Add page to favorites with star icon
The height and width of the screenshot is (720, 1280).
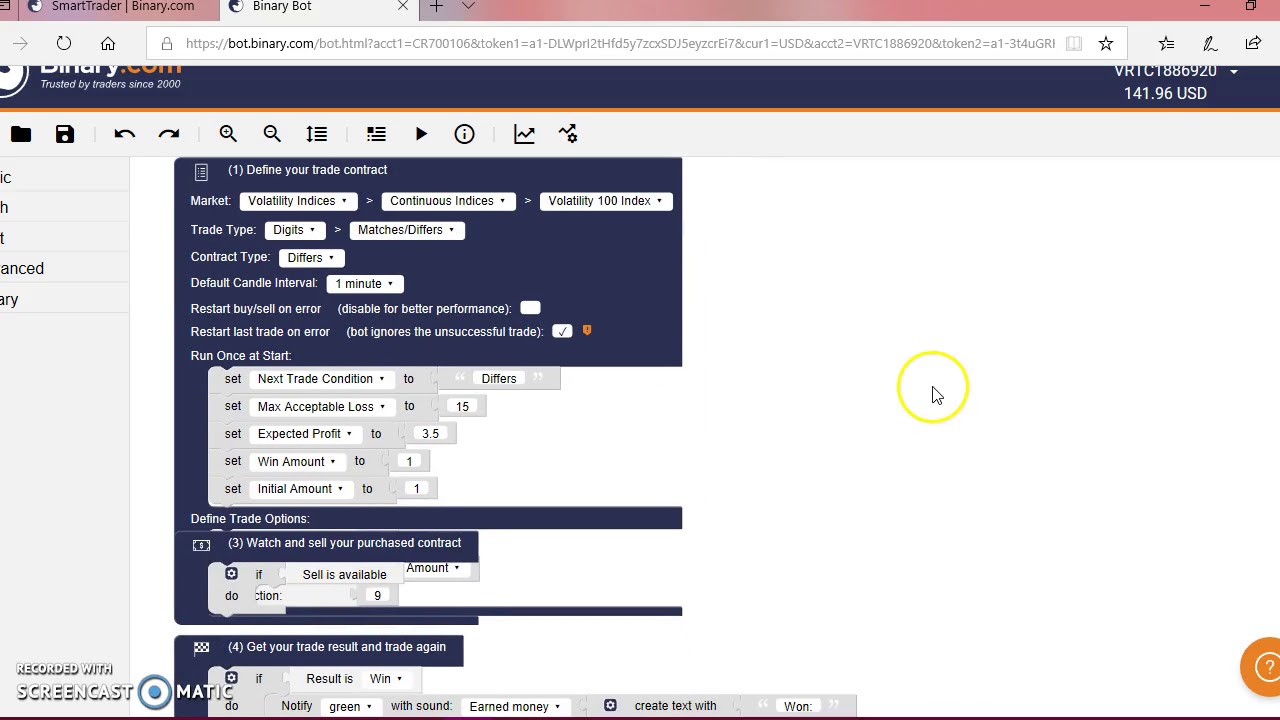1106,43
